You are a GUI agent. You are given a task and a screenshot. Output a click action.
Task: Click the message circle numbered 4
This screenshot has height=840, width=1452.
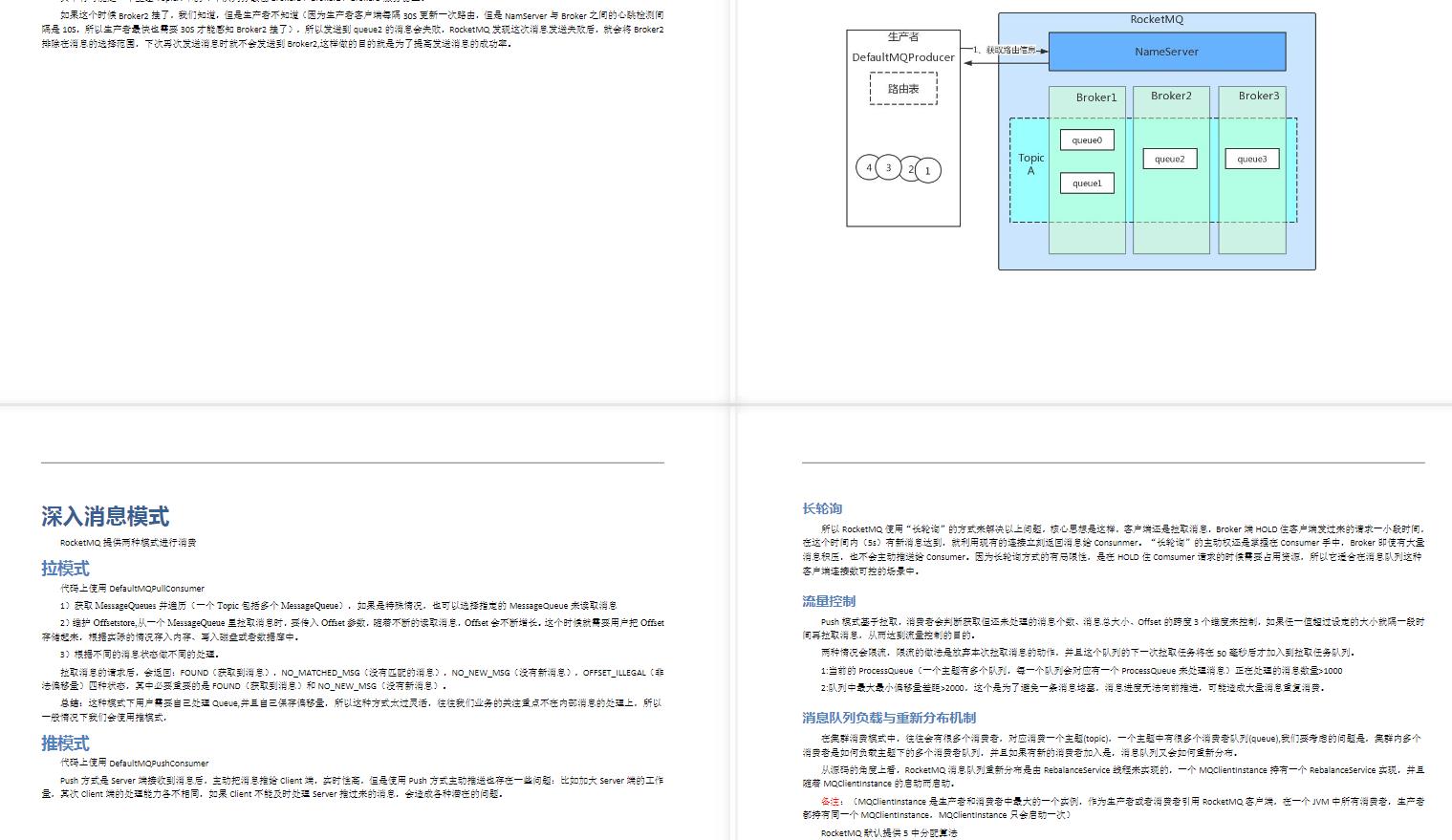tap(868, 167)
